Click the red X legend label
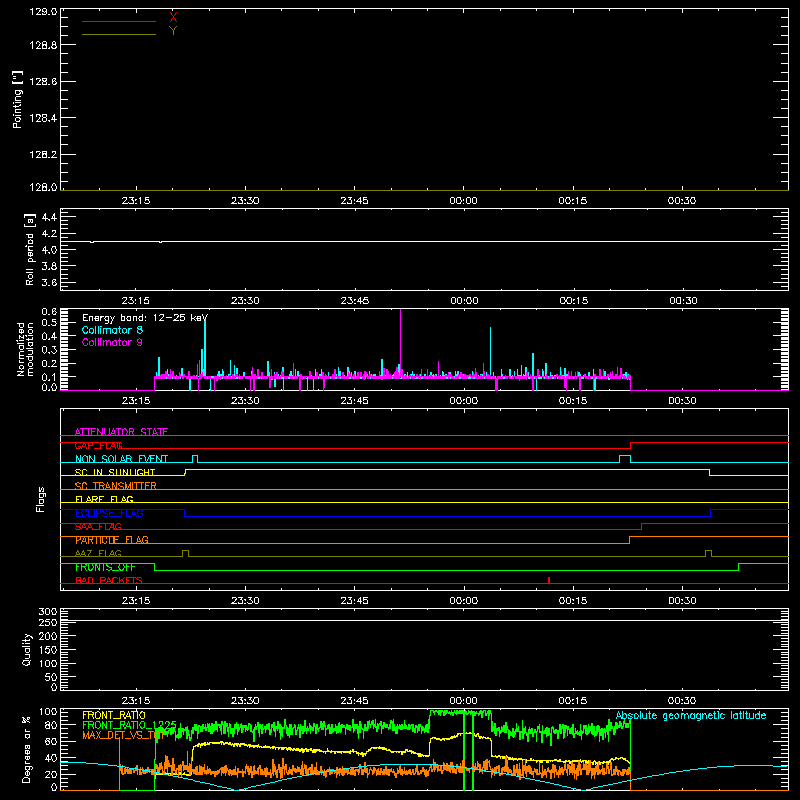 pos(173,18)
